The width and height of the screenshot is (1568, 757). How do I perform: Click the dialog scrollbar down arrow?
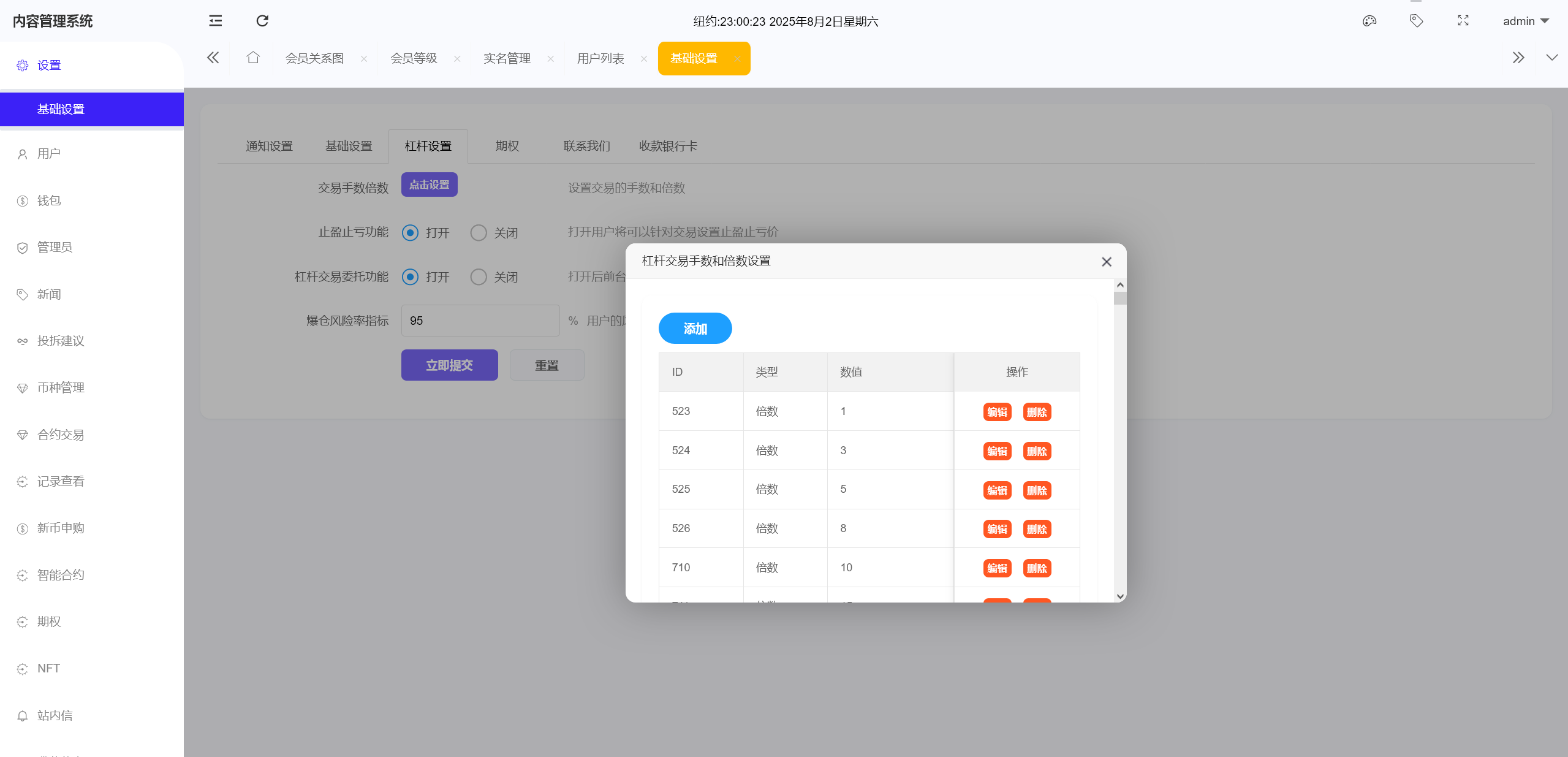(1120, 596)
